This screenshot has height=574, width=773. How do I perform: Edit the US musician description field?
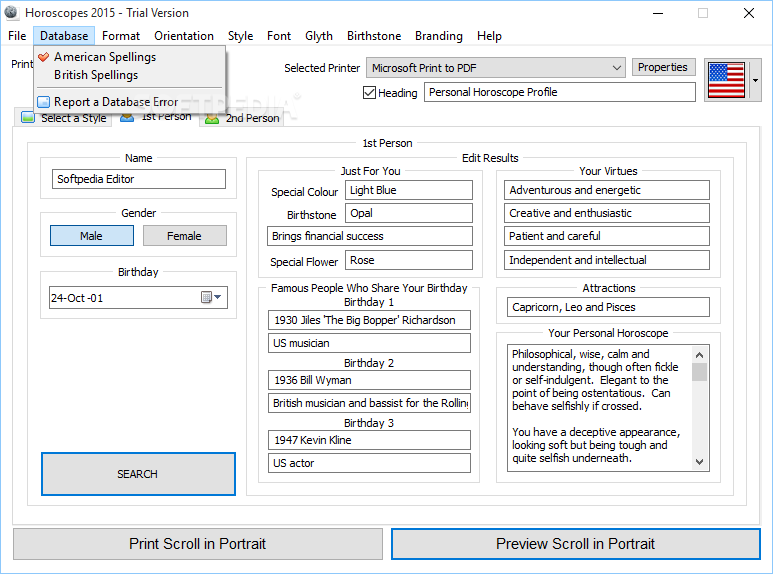coord(369,343)
